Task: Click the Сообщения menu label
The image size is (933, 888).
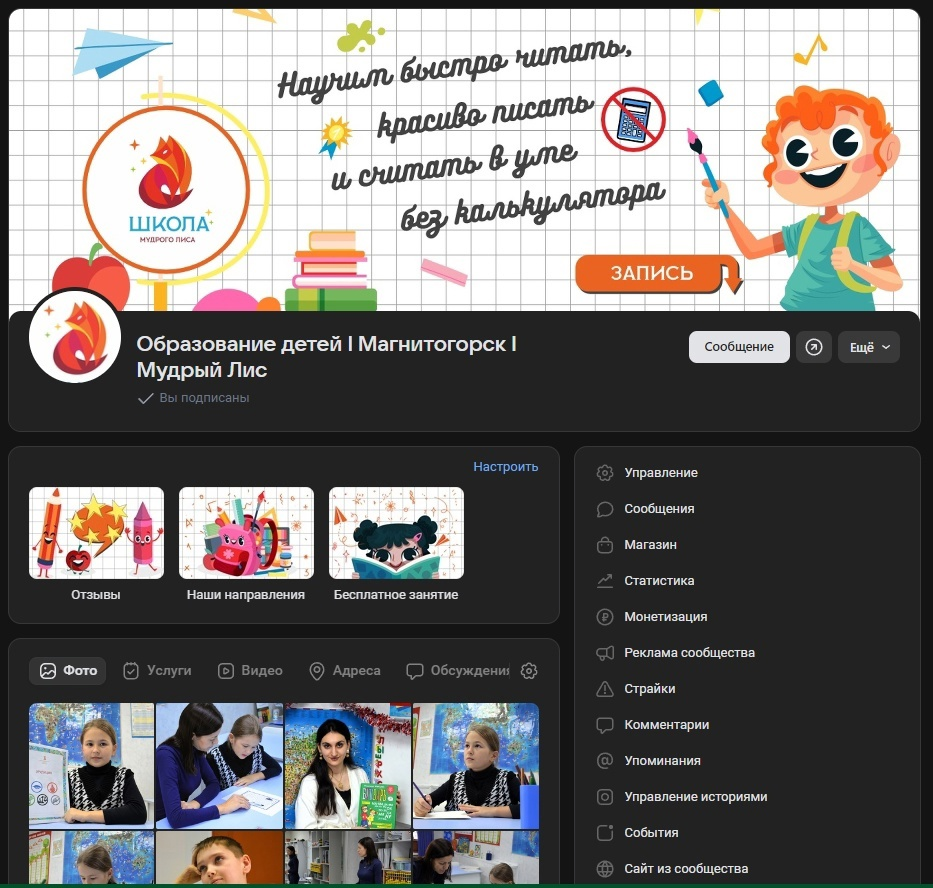Action: click(x=659, y=509)
